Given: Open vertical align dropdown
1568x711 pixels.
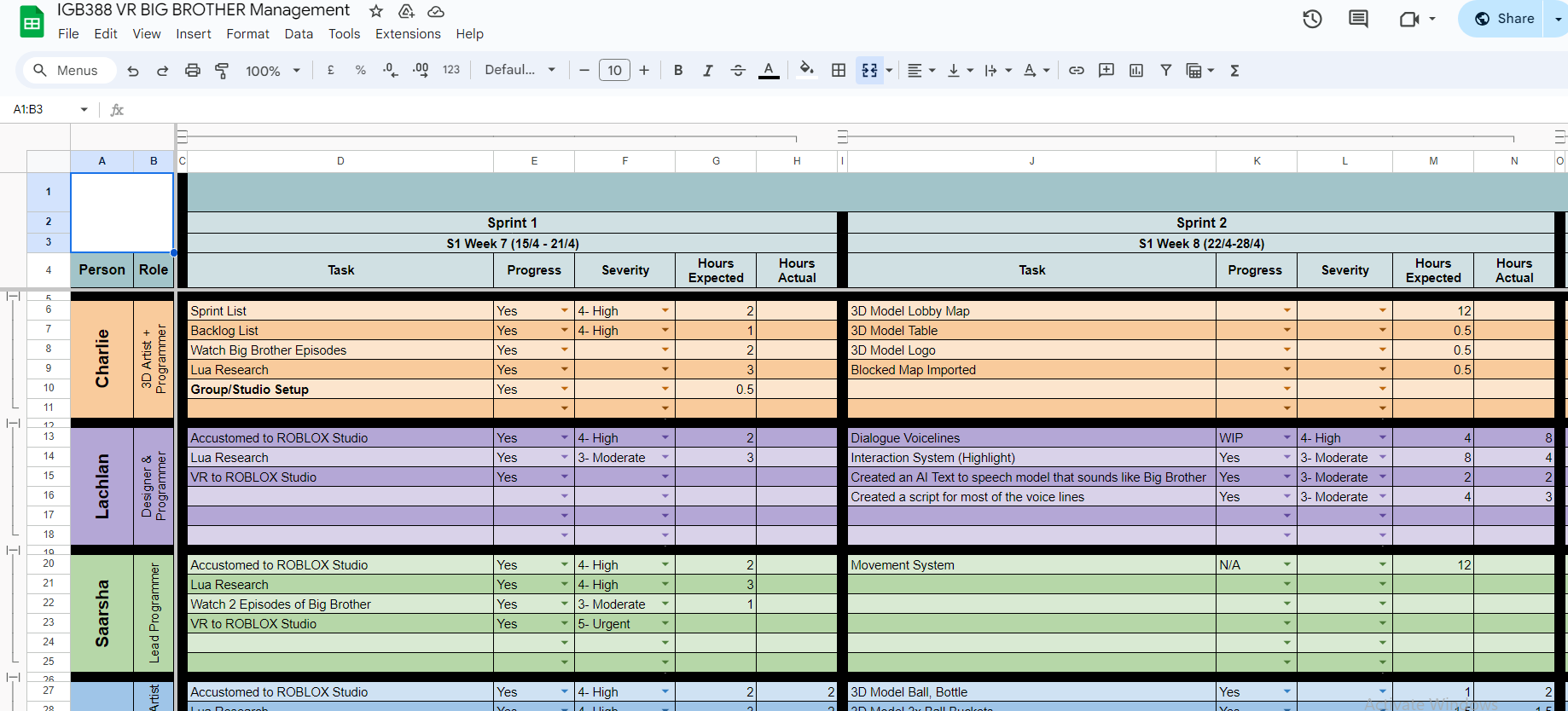Looking at the screenshot, I should [961, 71].
